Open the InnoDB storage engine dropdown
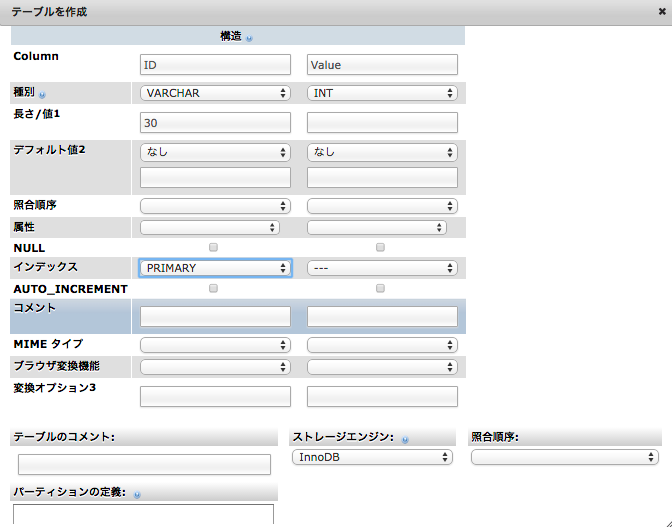Screen dimensions: 672x528 372,457
